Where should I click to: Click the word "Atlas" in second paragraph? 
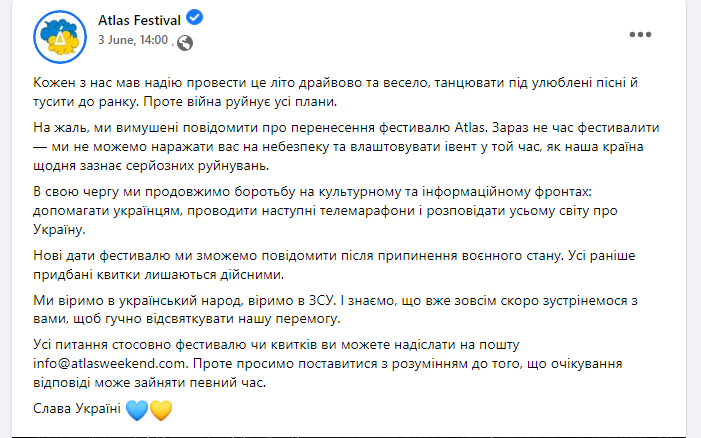coord(470,128)
